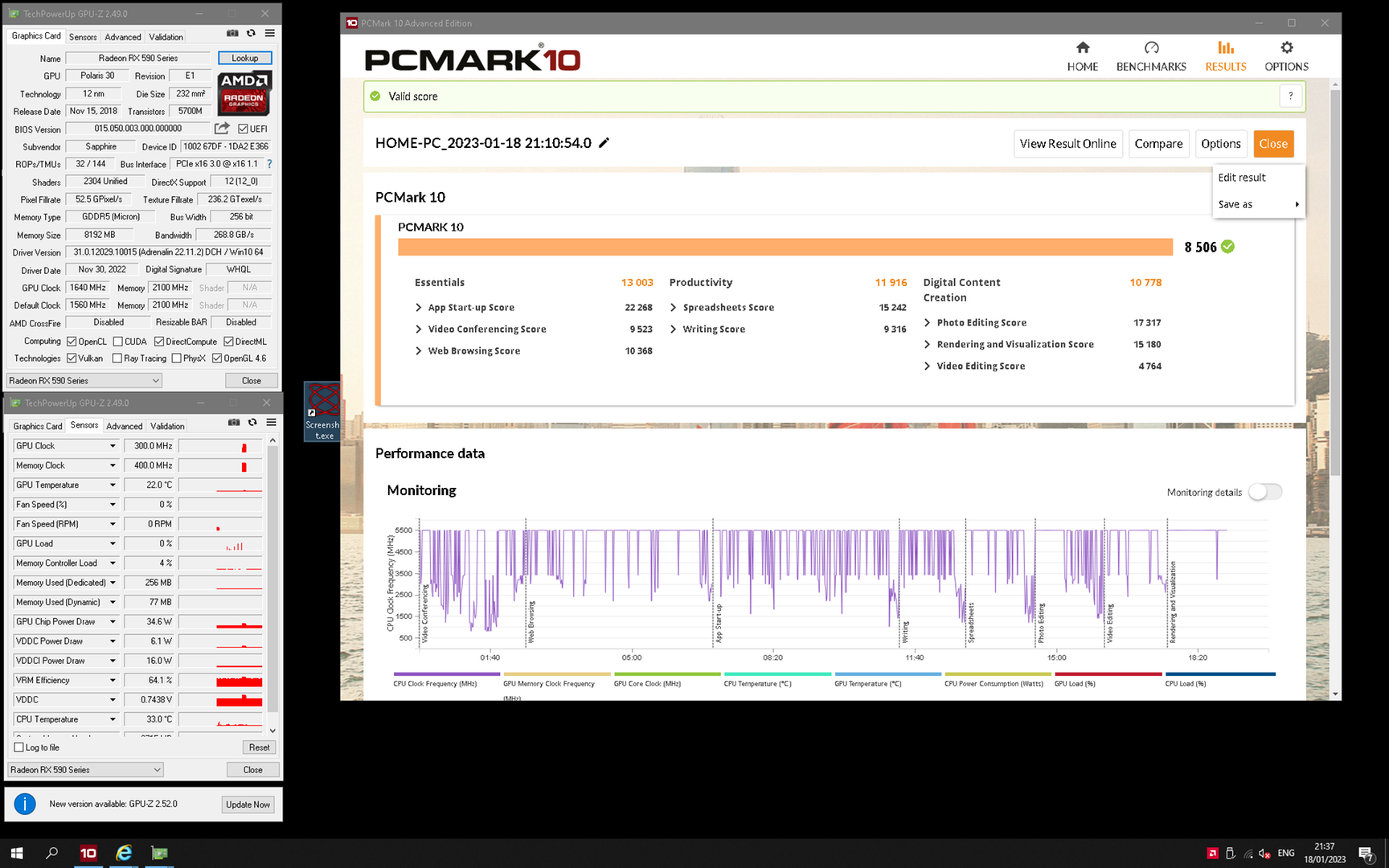Image resolution: width=1389 pixels, height=868 pixels.
Task: Open Graphics Card tab in Sensors window
Action: coord(38,426)
